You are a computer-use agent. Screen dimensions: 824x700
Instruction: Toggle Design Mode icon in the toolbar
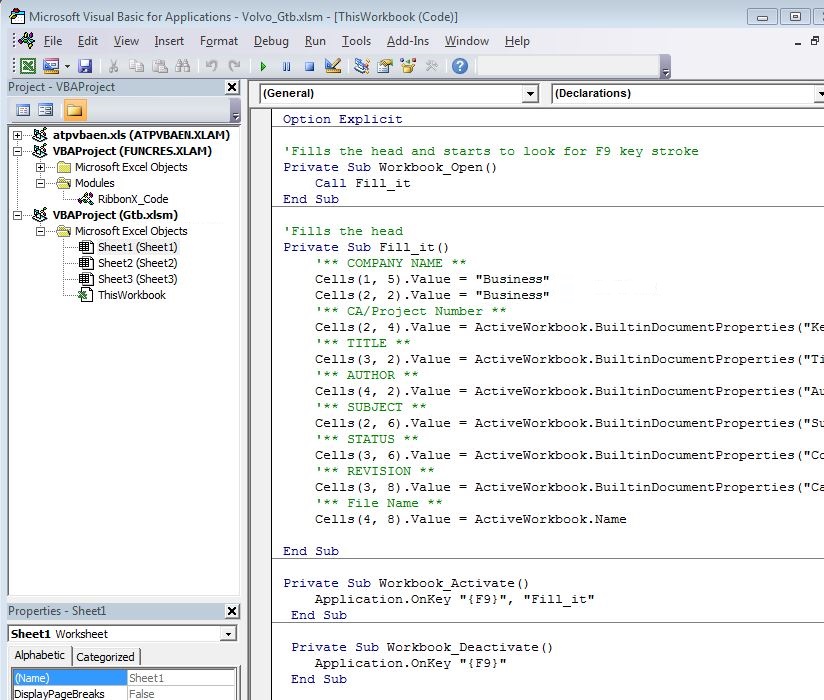tap(334, 66)
